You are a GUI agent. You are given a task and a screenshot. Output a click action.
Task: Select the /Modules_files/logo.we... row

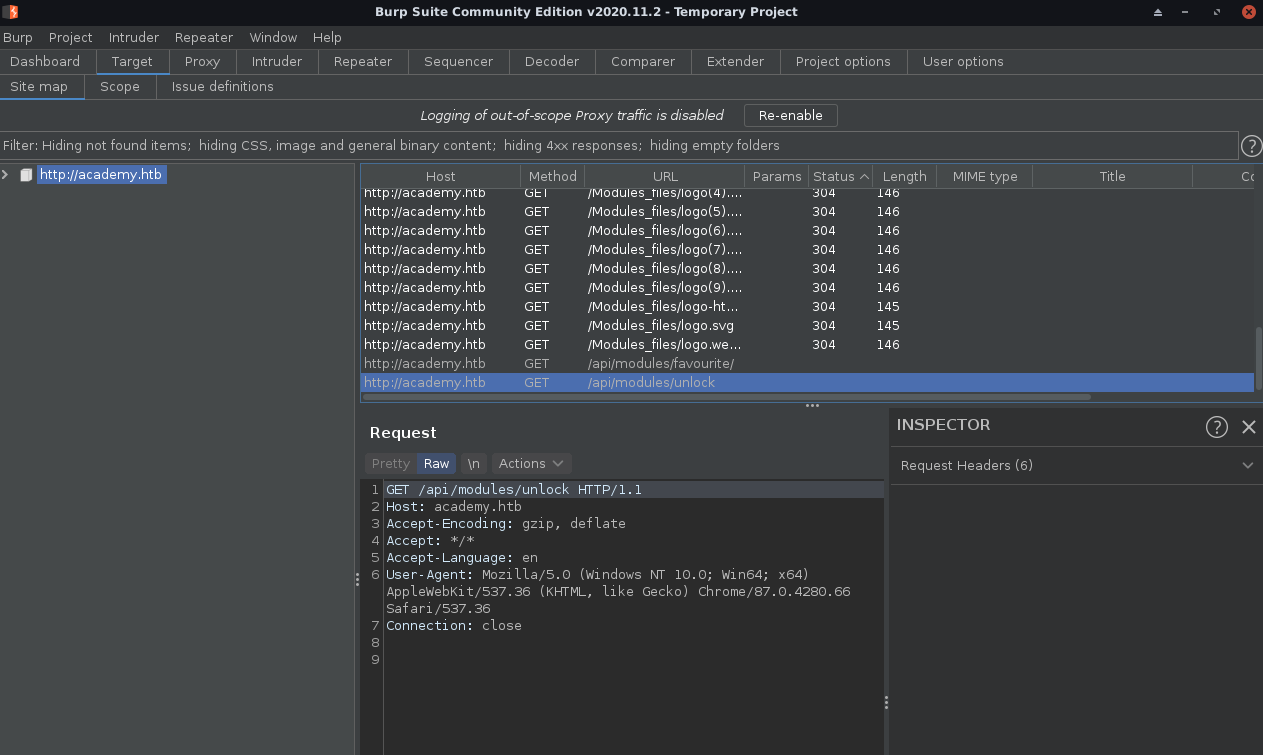[807, 344]
